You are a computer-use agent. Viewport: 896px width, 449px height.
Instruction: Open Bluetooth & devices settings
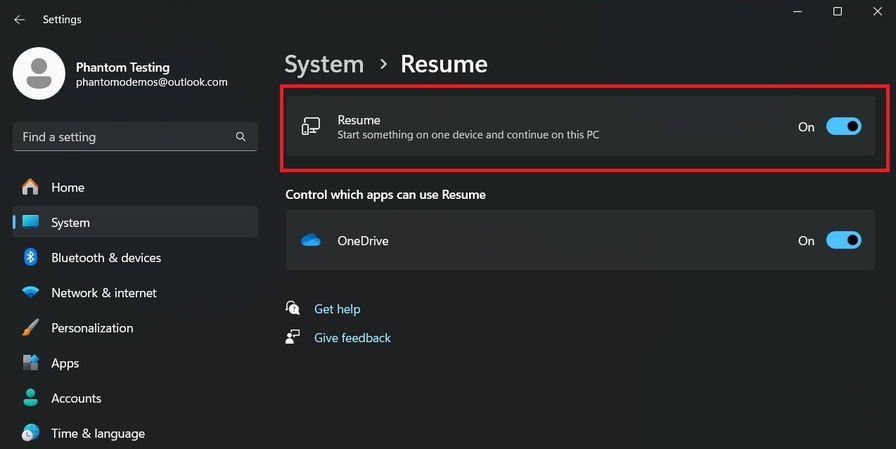click(x=106, y=258)
